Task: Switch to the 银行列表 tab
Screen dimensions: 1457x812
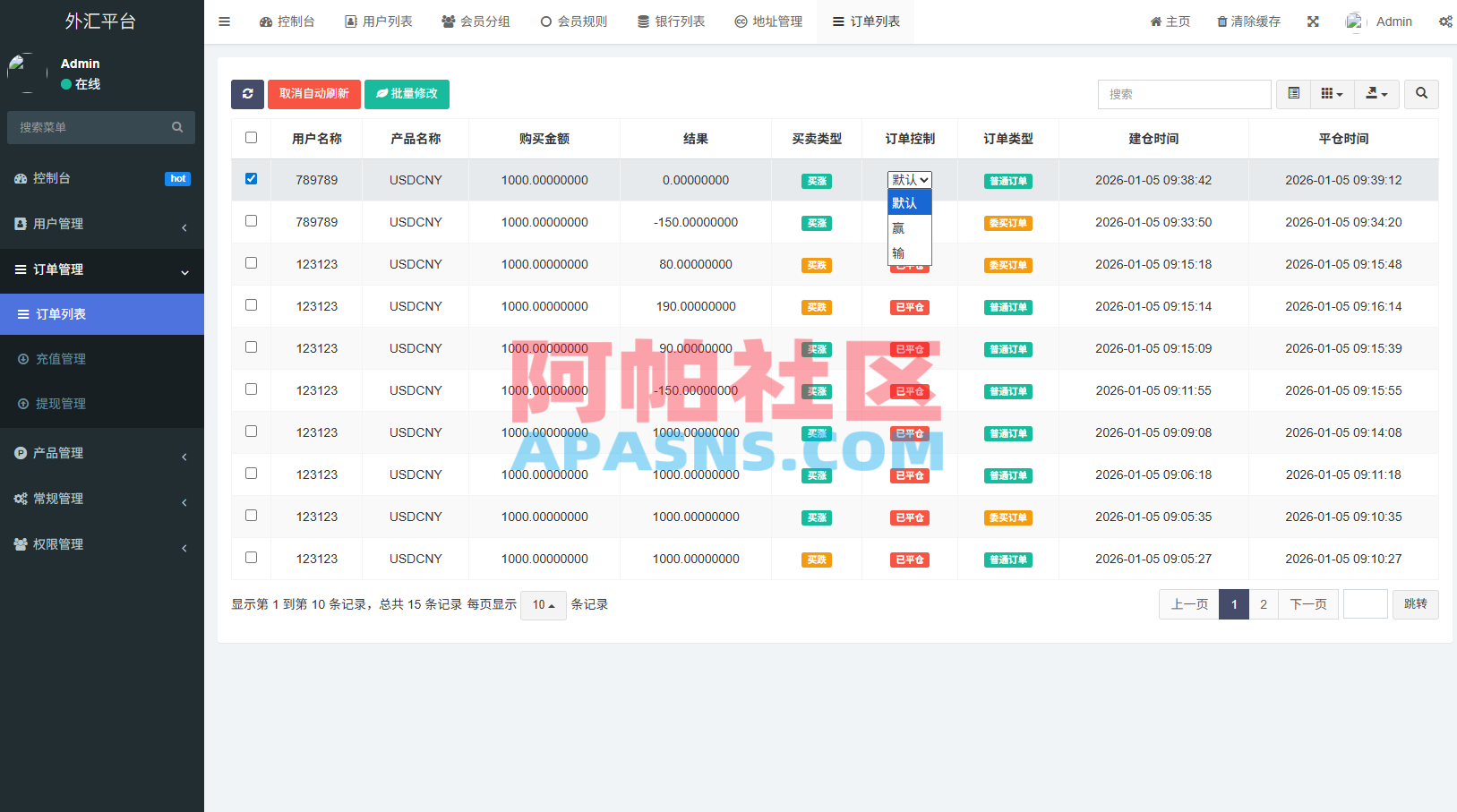Action: [x=671, y=21]
